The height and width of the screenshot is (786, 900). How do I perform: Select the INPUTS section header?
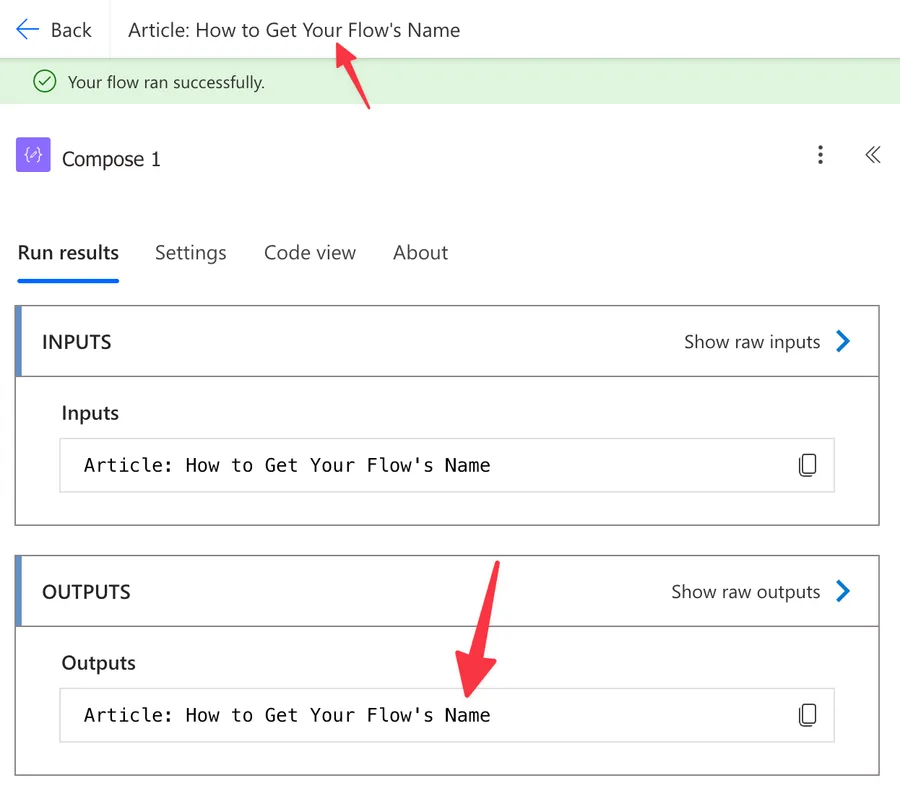coord(77,342)
